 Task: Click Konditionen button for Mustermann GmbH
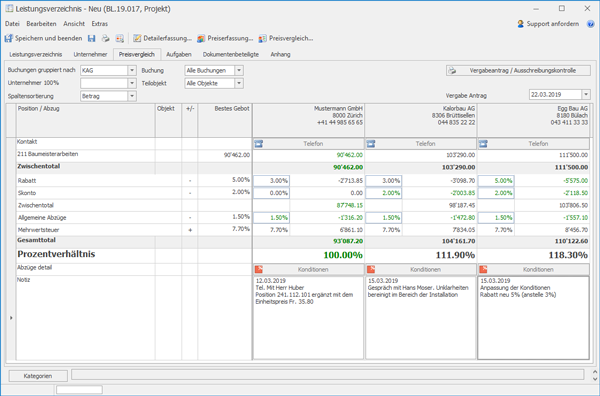[308, 269]
